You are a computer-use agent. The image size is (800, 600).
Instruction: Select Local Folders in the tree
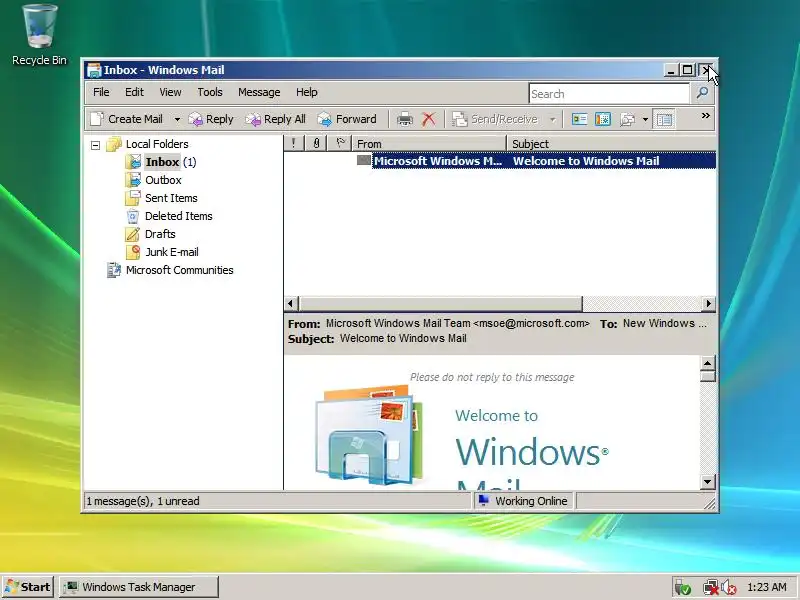[x=157, y=144]
